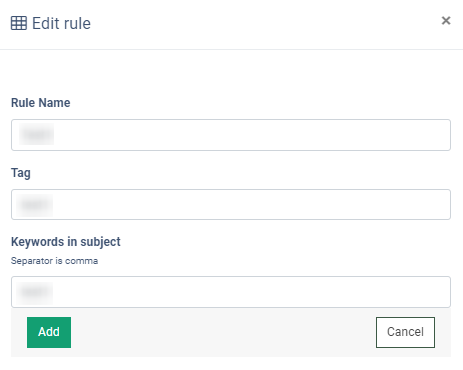Click the Tag label text
The width and height of the screenshot is (463, 370).
(21, 173)
